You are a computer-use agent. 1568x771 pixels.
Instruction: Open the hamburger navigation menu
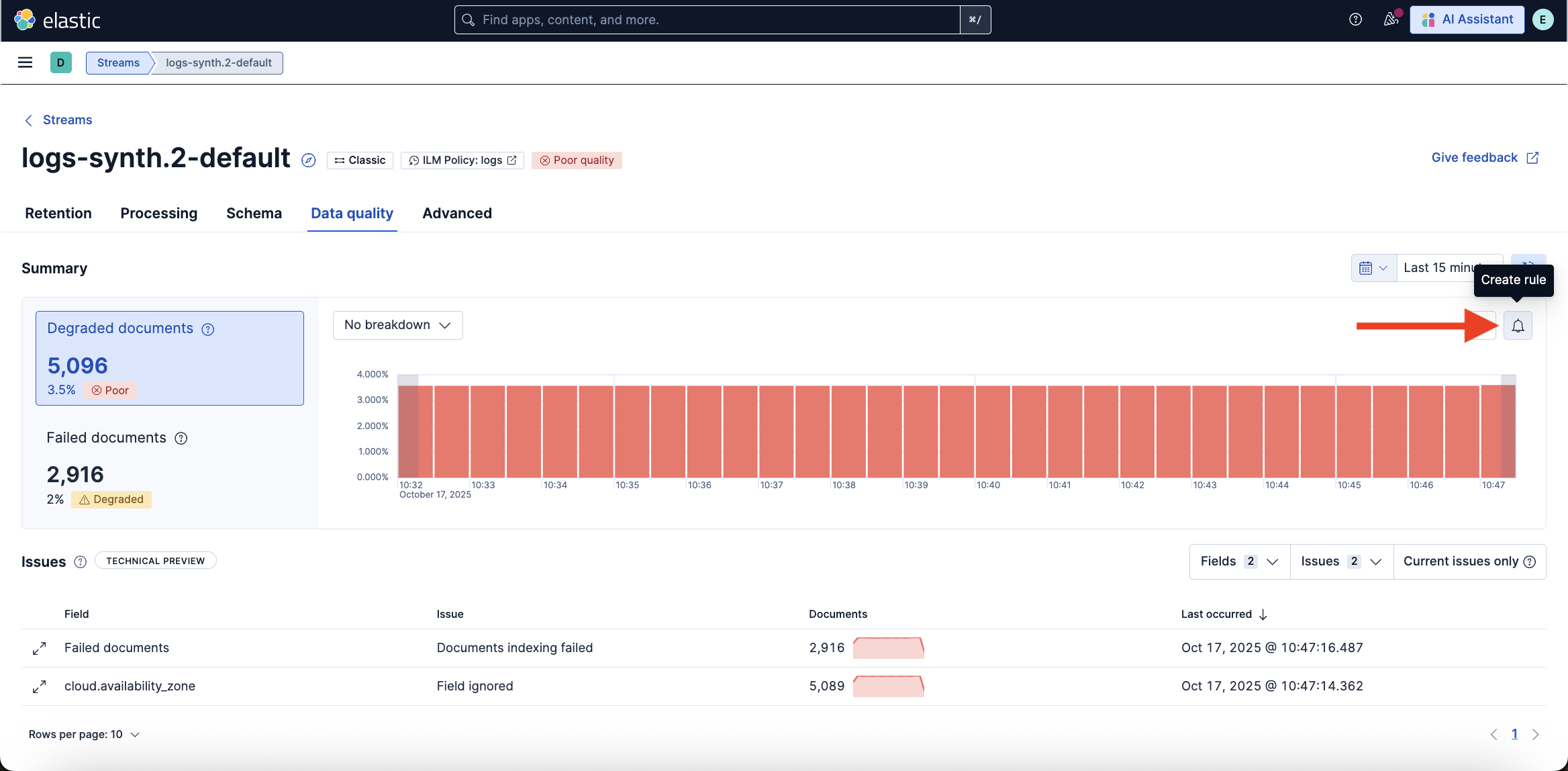tap(25, 62)
